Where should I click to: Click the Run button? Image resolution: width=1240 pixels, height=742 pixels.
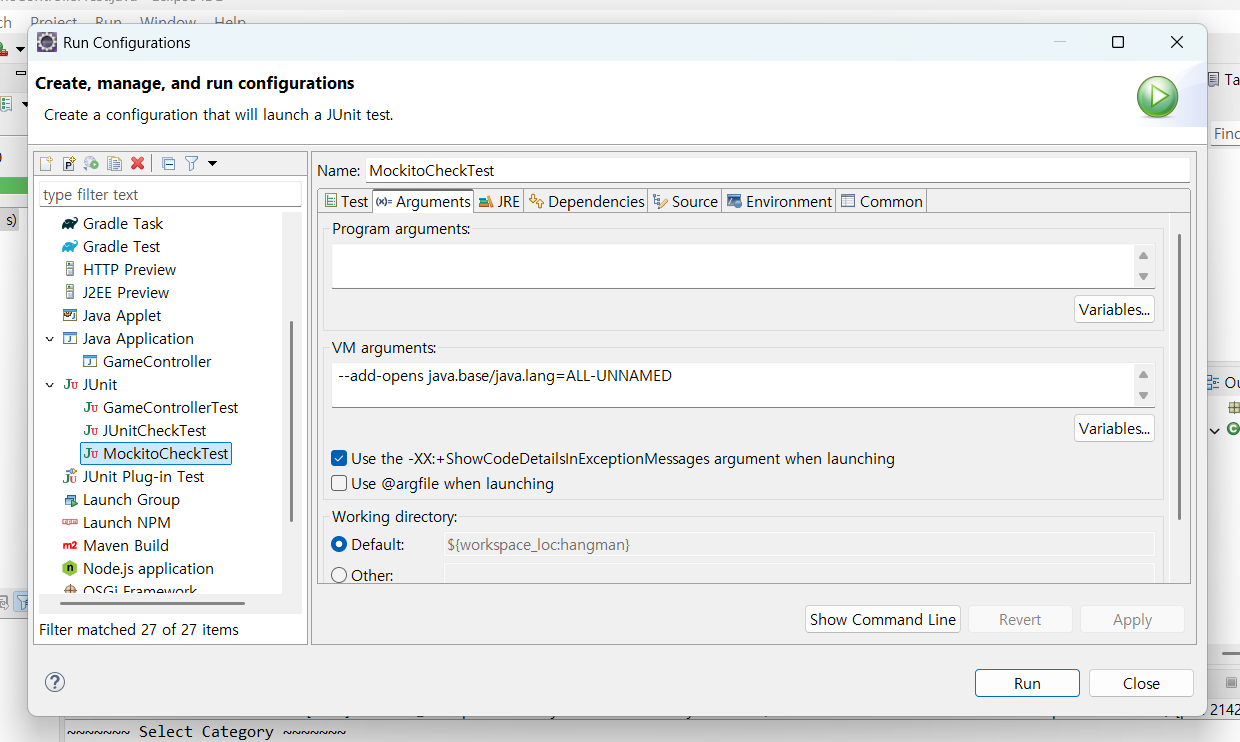tap(1027, 683)
